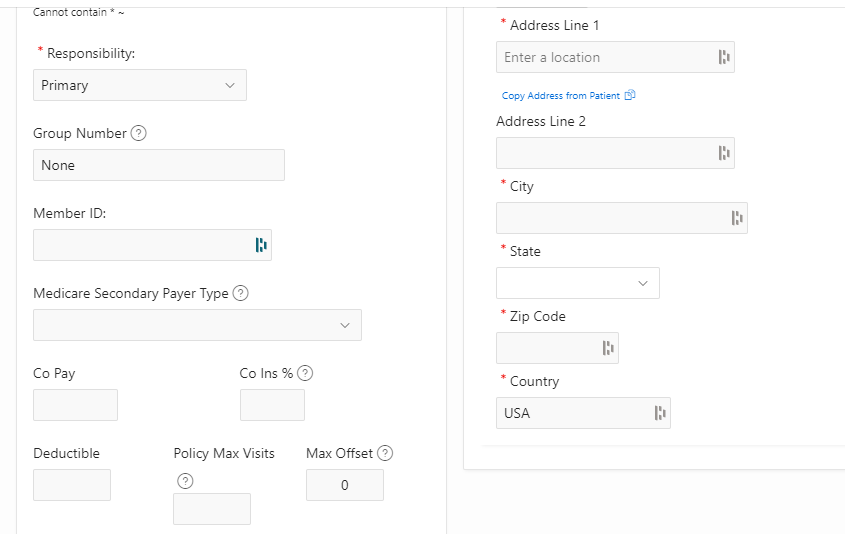Click the icon inside Address Line 1 field
This screenshot has width=845, height=534.
coord(724,57)
